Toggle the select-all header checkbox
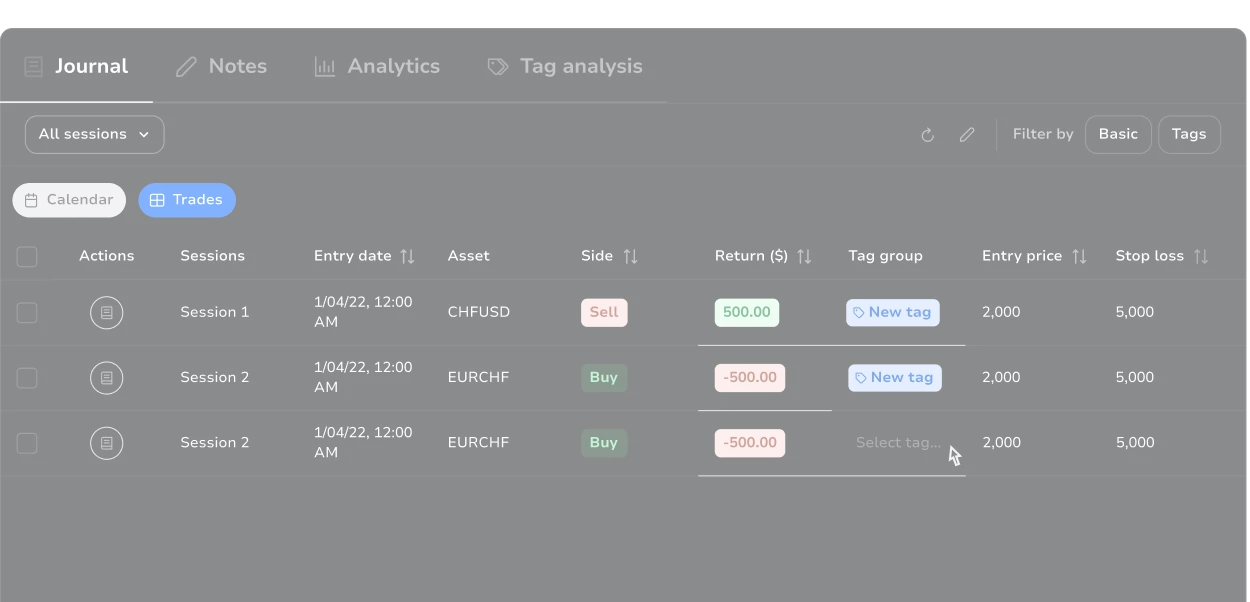The height and width of the screenshot is (602, 1250). pyautogui.click(x=27, y=257)
